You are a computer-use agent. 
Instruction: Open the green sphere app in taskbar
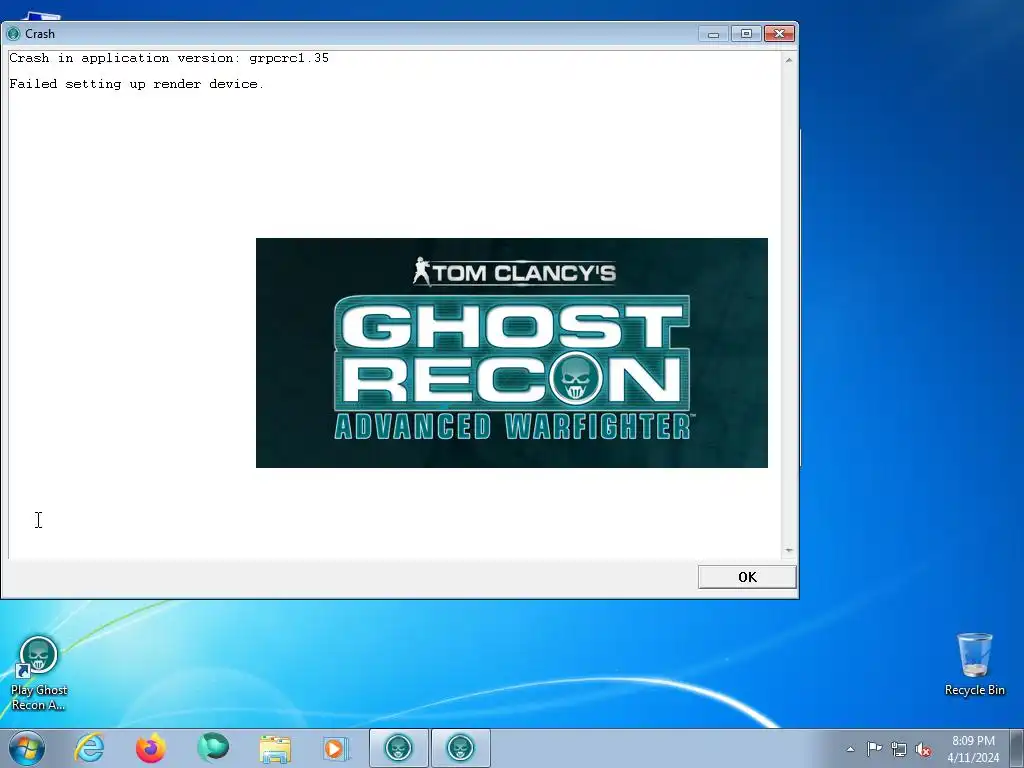213,748
